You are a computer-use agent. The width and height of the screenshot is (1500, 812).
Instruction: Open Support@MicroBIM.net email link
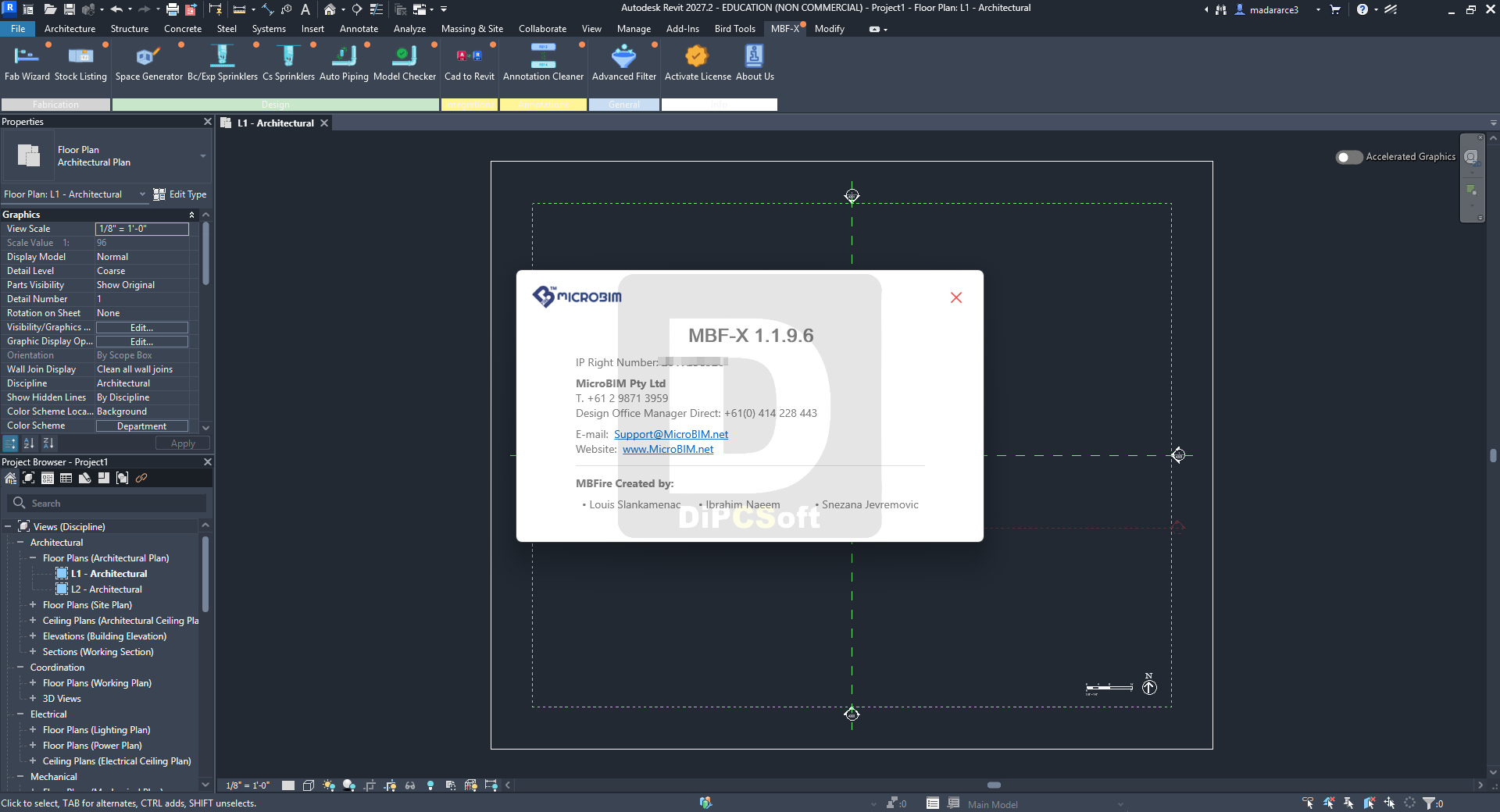pyautogui.click(x=671, y=434)
